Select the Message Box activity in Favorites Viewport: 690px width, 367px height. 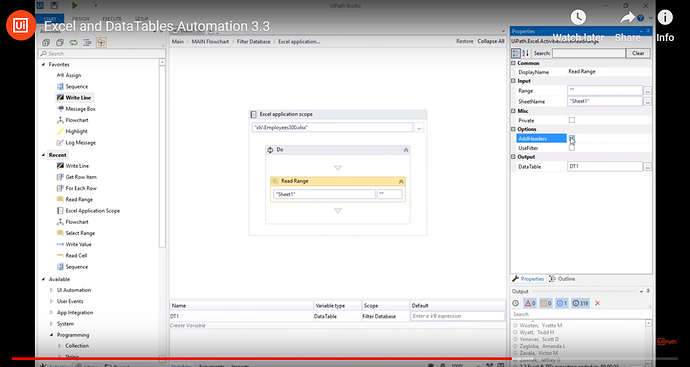tap(76, 109)
